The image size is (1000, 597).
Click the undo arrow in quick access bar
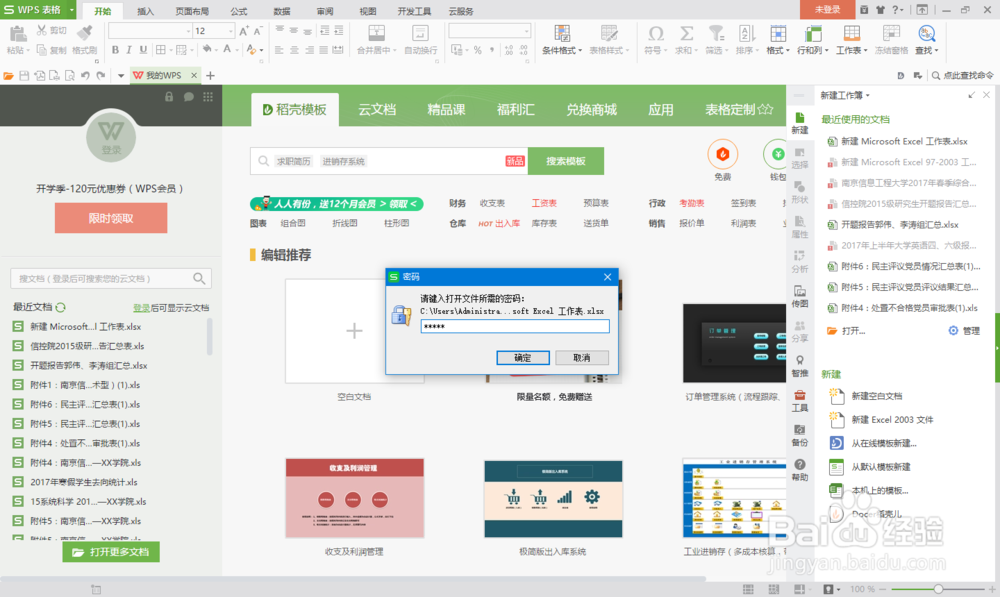point(85,75)
